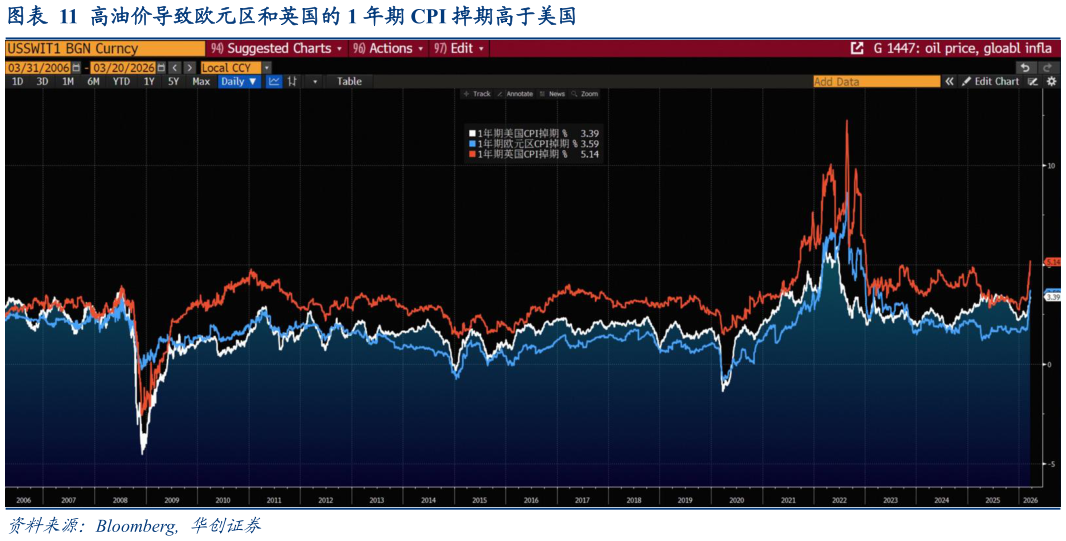Click the red 5.14 axis value label
This screenshot has width=1066, height=541.
tap(1052, 262)
